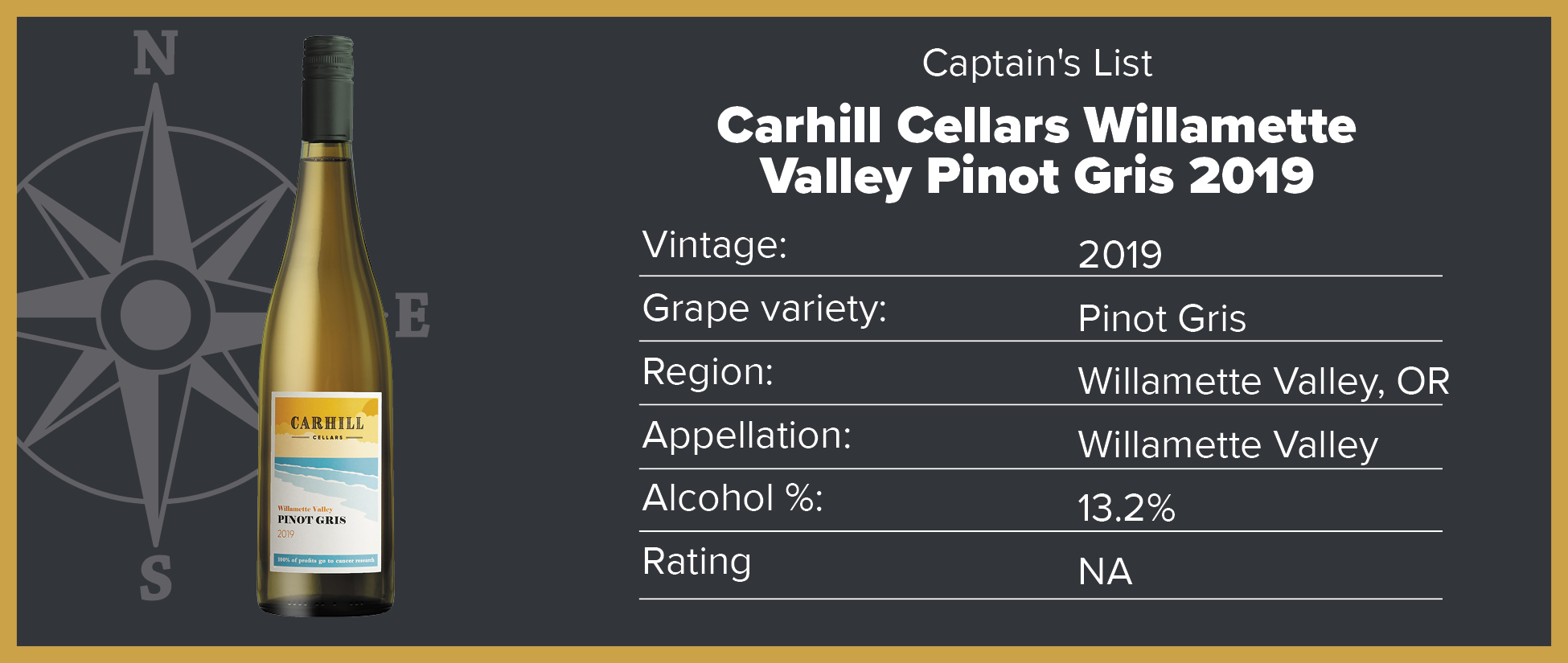Screen dimensions: 1568x663
Task: Click the compass rose center circle
Action: [x=156, y=314]
